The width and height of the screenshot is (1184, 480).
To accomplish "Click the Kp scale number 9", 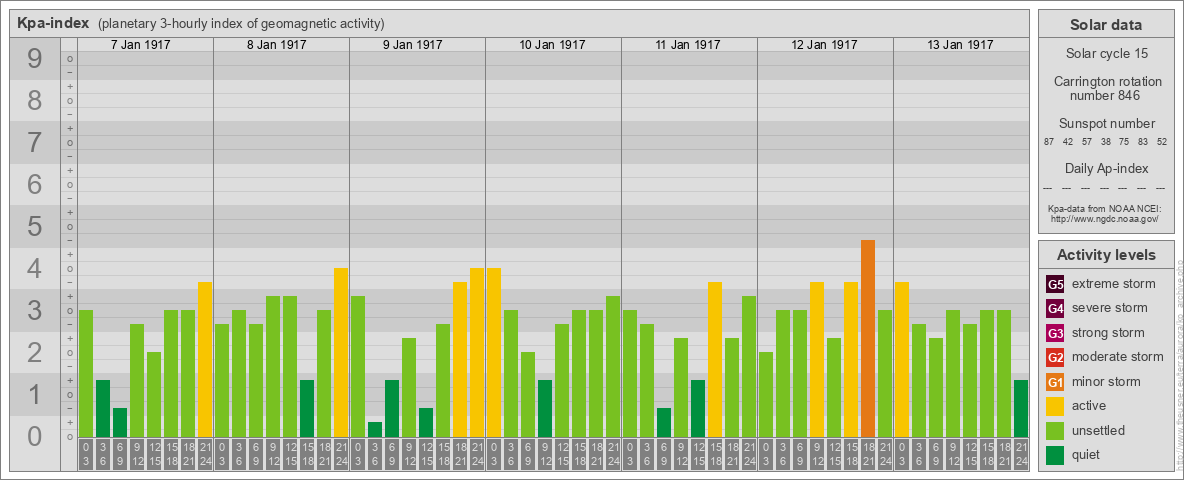I will pyautogui.click(x=34, y=59).
